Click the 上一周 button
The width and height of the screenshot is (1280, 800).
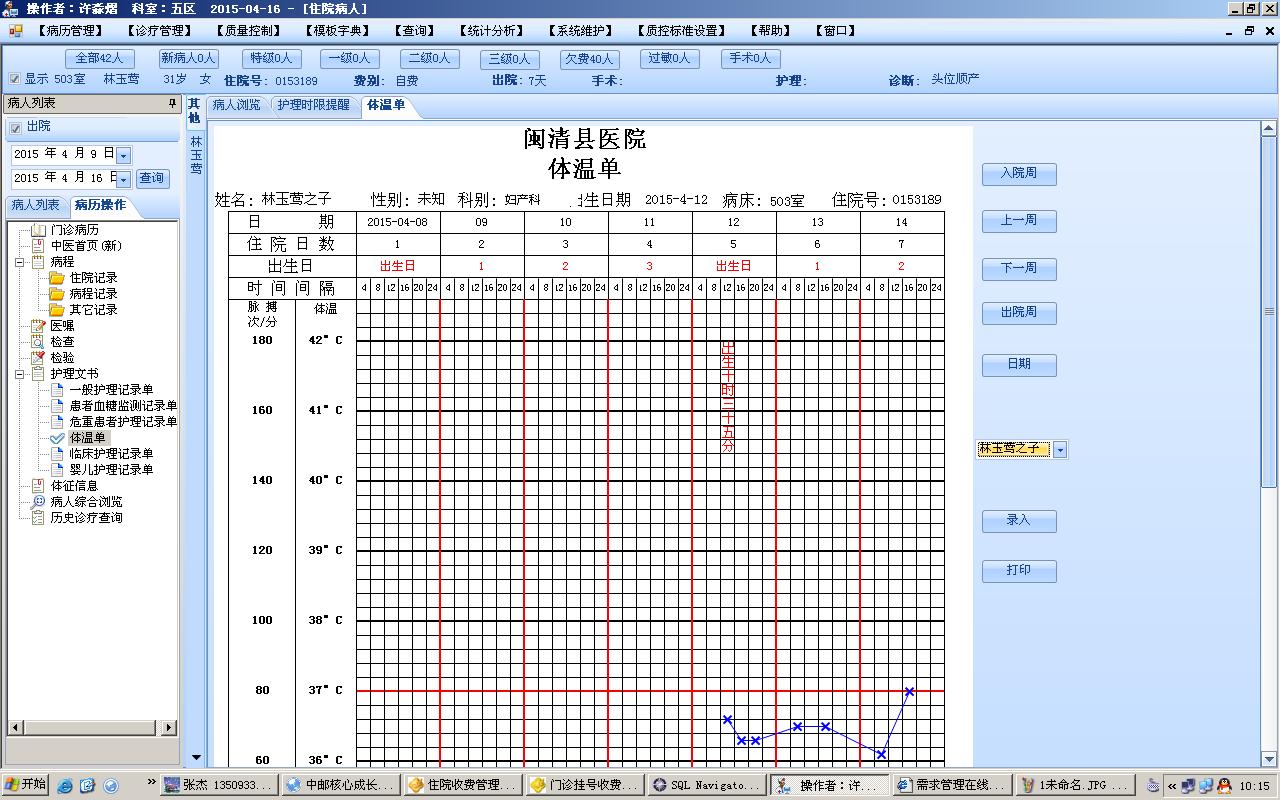(x=1019, y=221)
